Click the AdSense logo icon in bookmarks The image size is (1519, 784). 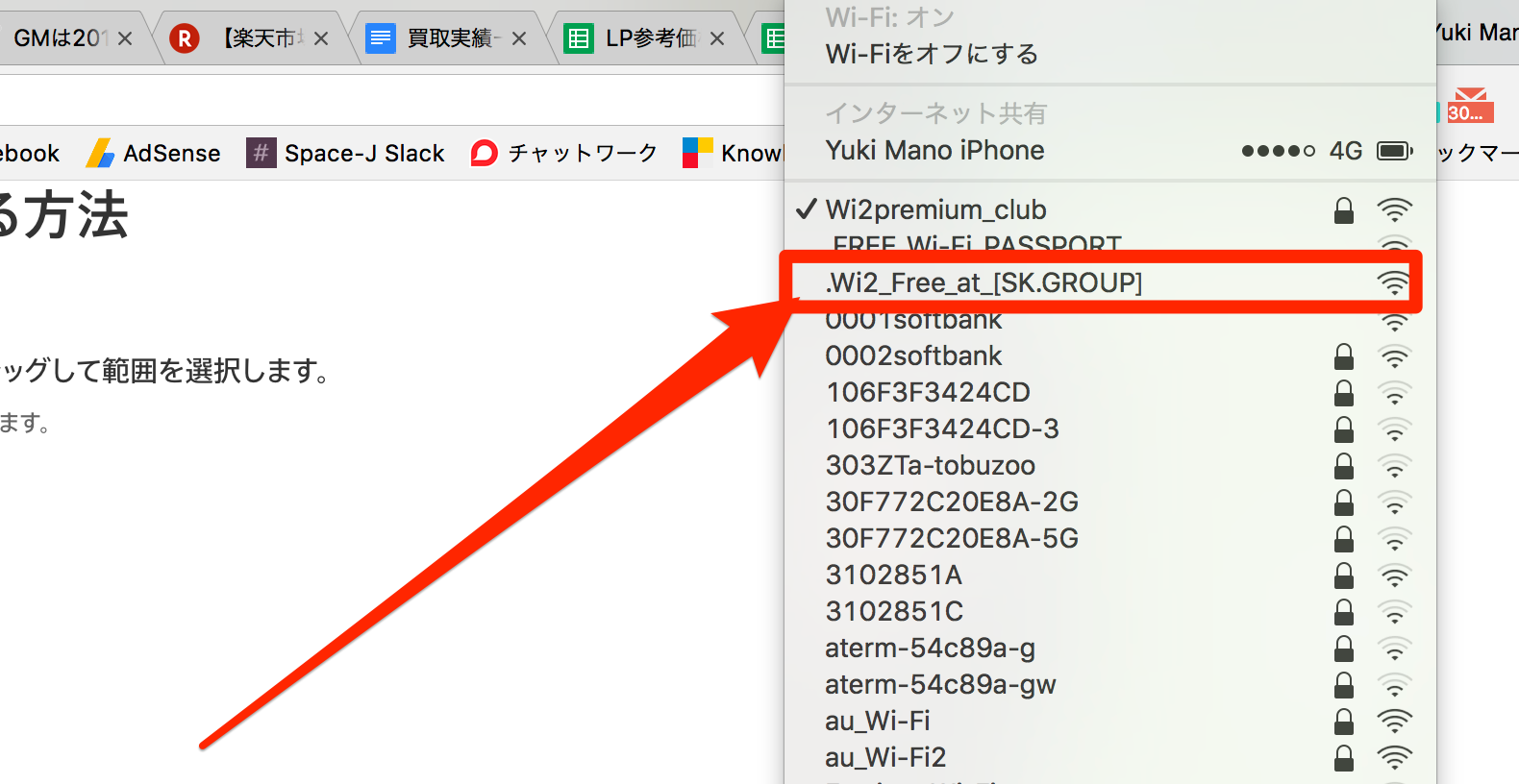click(100, 153)
